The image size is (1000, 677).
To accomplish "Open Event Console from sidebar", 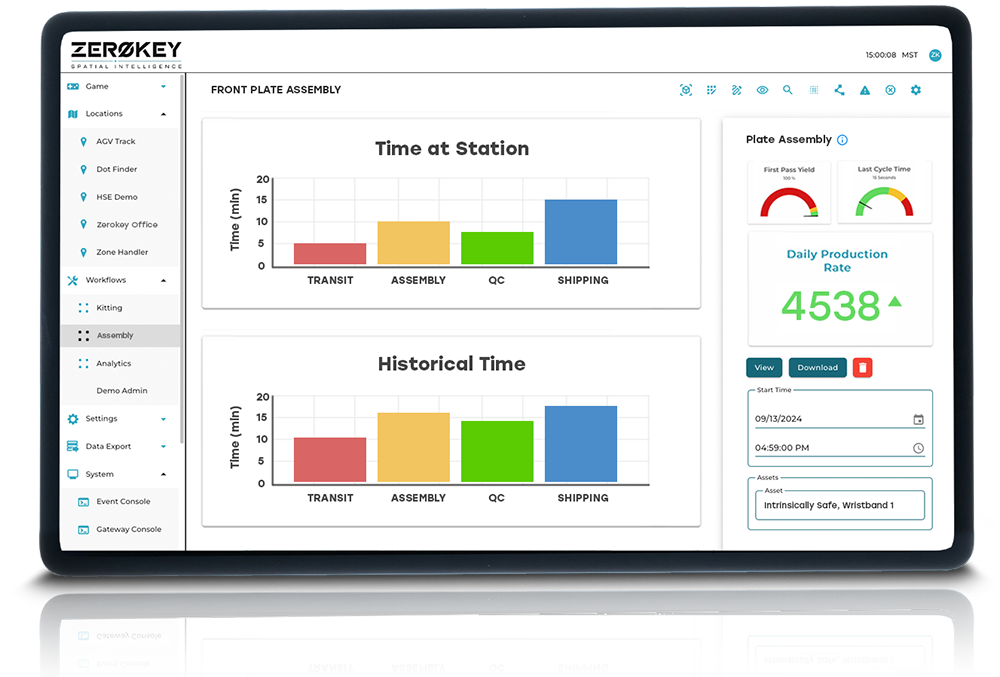I will [122, 502].
